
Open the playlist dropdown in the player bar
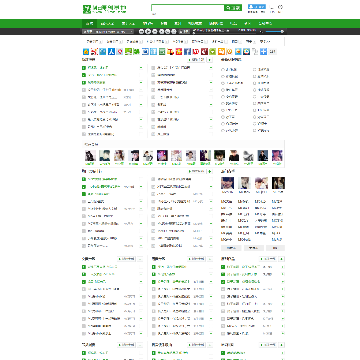(108, 31)
